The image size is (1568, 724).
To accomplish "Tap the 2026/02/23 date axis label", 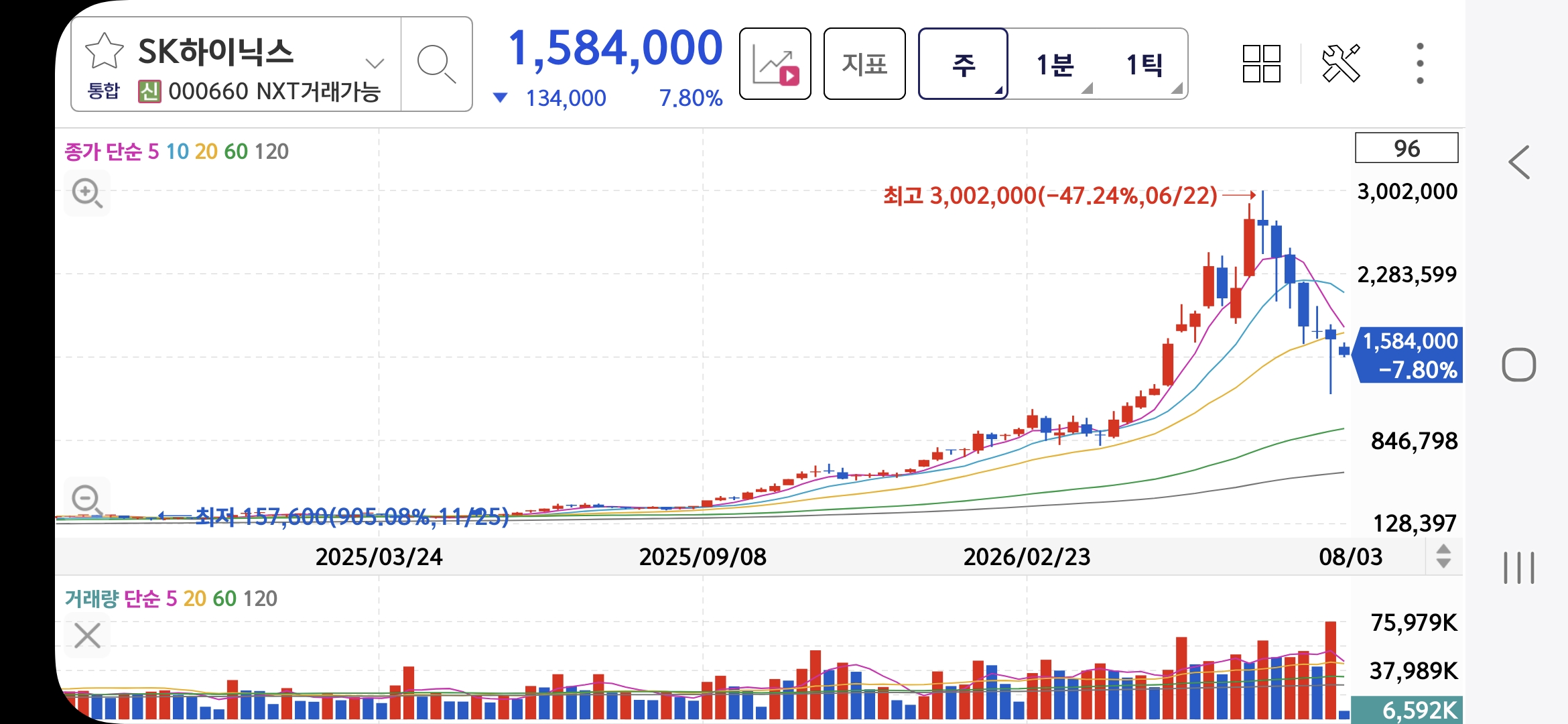I will click(1027, 556).
